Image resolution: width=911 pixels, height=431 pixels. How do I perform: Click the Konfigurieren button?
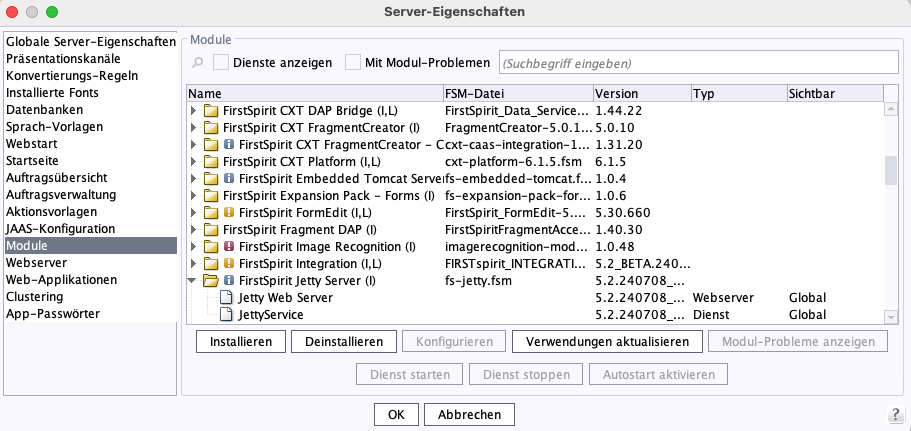[454, 342]
